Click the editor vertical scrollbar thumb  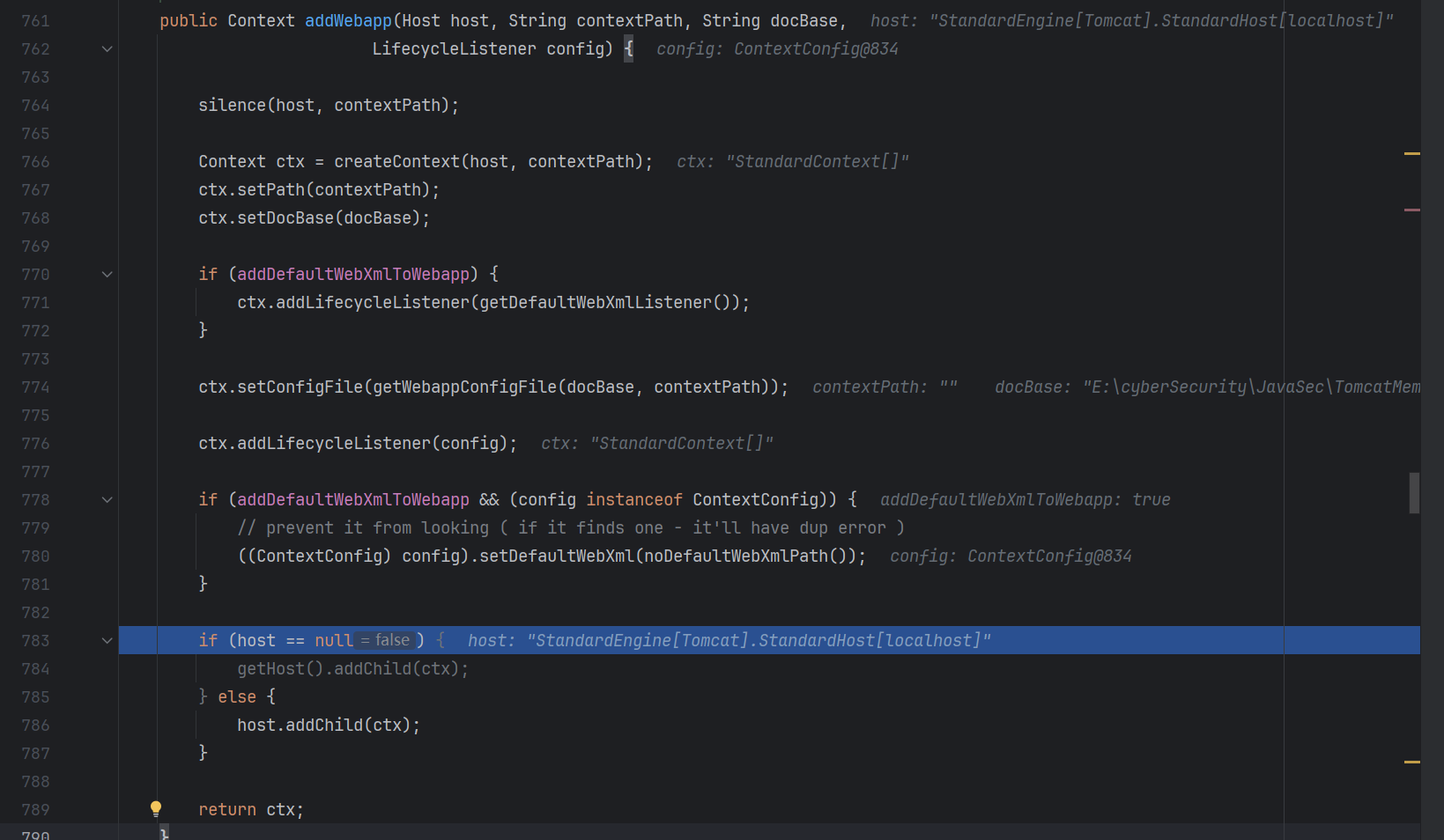1413,493
